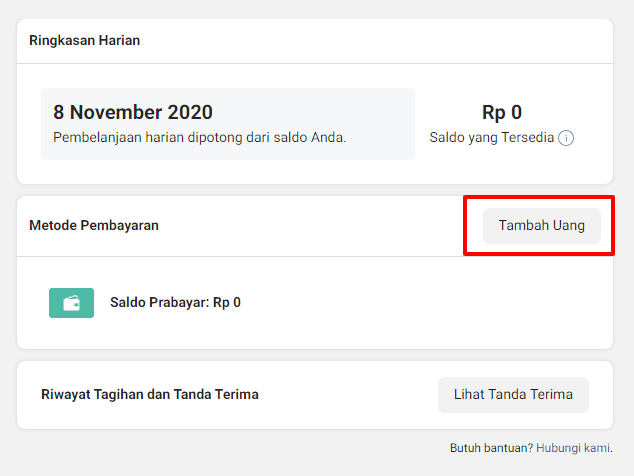Image resolution: width=634 pixels, height=476 pixels.
Task: Select the Ringkasan Harian heading
Action: [84, 41]
